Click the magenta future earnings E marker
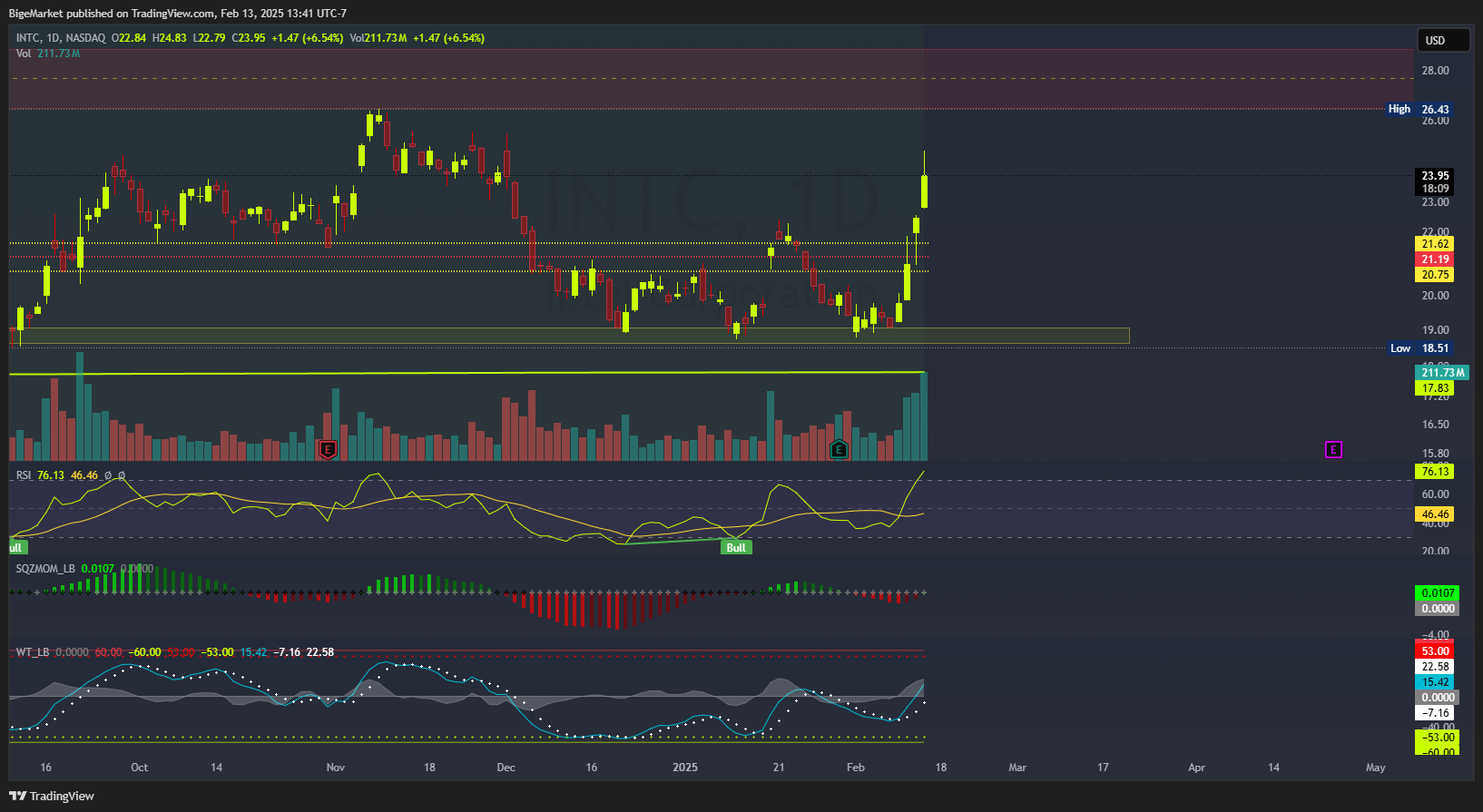The image size is (1483, 812). 1332,449
